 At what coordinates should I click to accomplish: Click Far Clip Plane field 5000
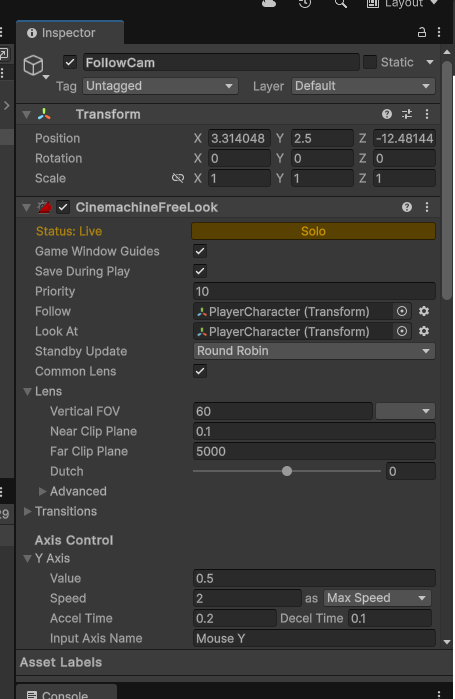click(x=314, y=451)
